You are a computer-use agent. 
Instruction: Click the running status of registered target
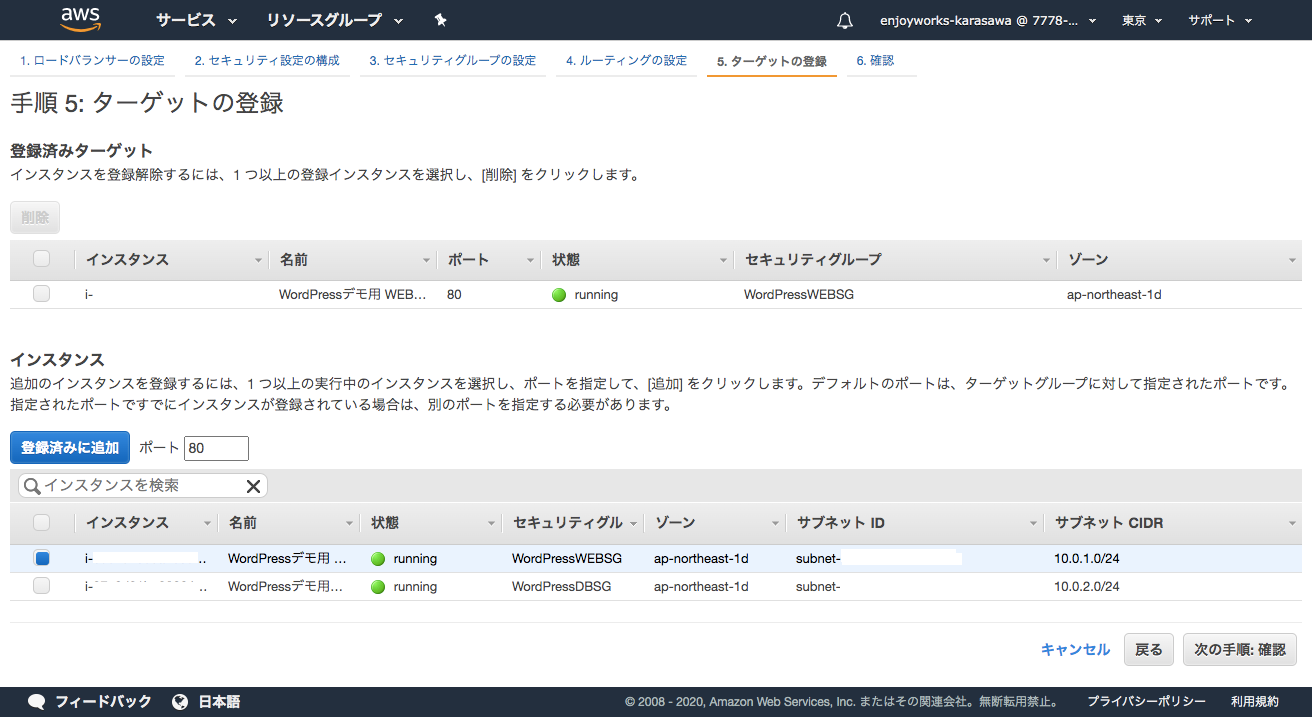click(x=585, y=295)
